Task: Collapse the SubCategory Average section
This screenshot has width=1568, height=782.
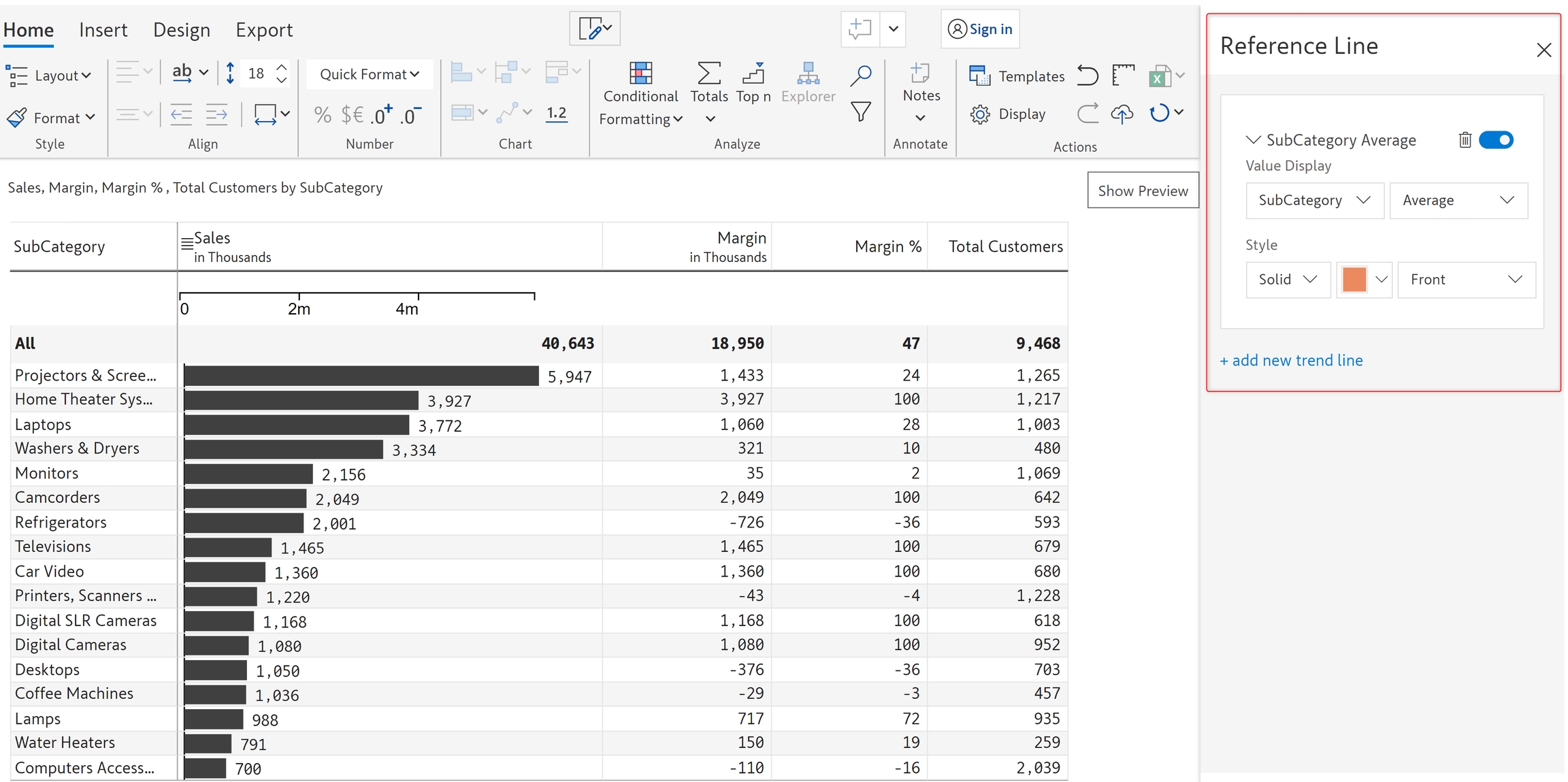Action: coord(1253,140)
